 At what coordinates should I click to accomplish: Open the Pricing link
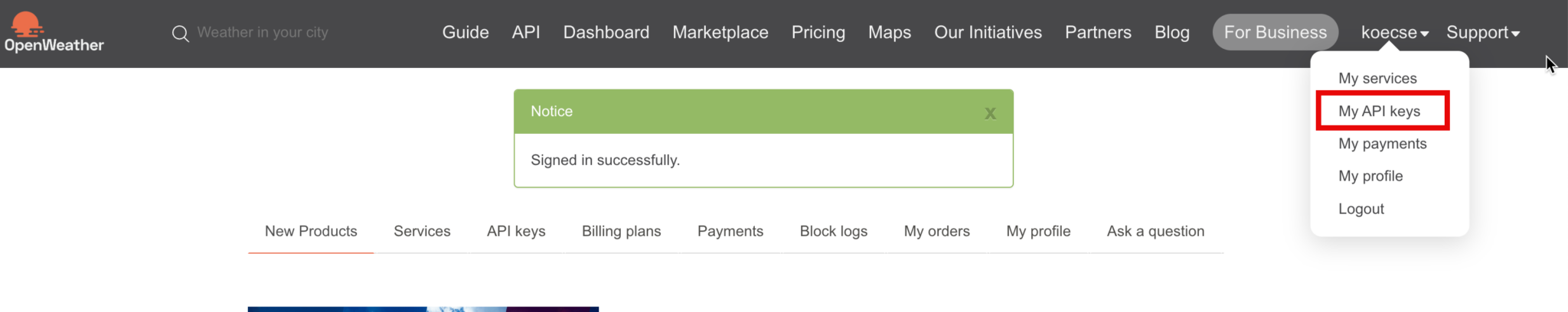(818, 33)
